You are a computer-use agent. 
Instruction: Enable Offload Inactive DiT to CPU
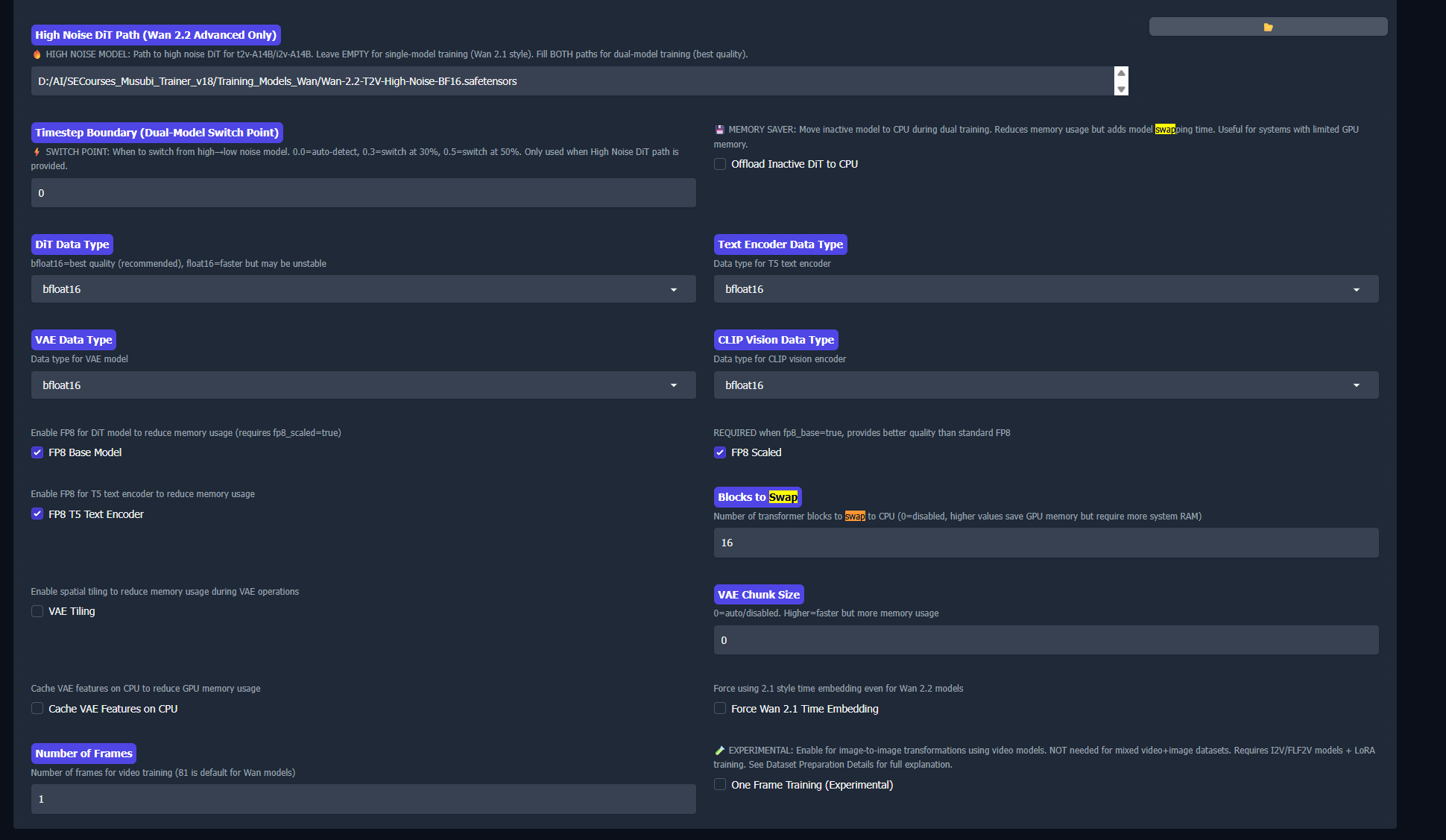click(720, 164)
